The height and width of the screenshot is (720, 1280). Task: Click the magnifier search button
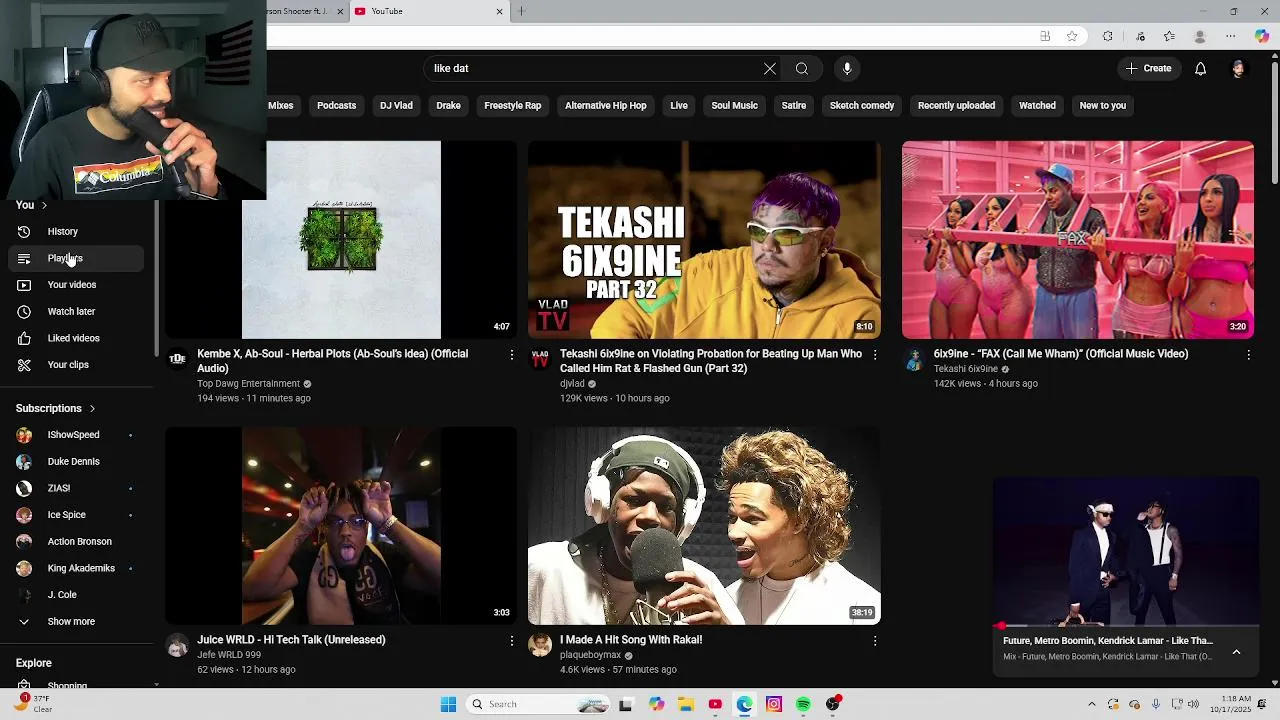802,69
